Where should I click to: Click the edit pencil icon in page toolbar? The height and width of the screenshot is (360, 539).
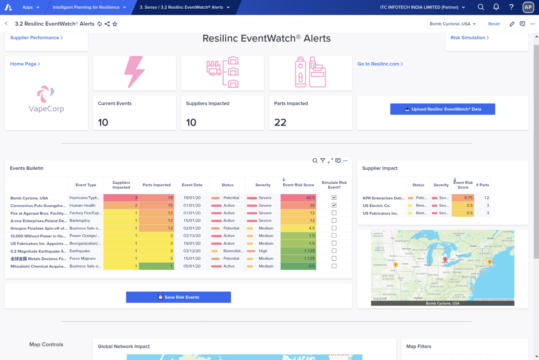click(x=512, y=24)
